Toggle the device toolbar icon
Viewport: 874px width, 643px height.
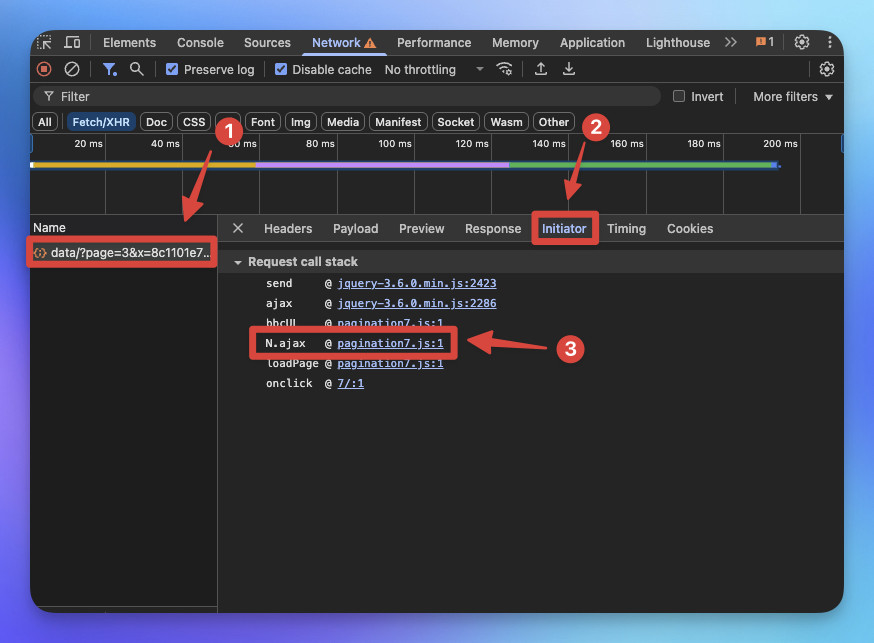[72, 42]
